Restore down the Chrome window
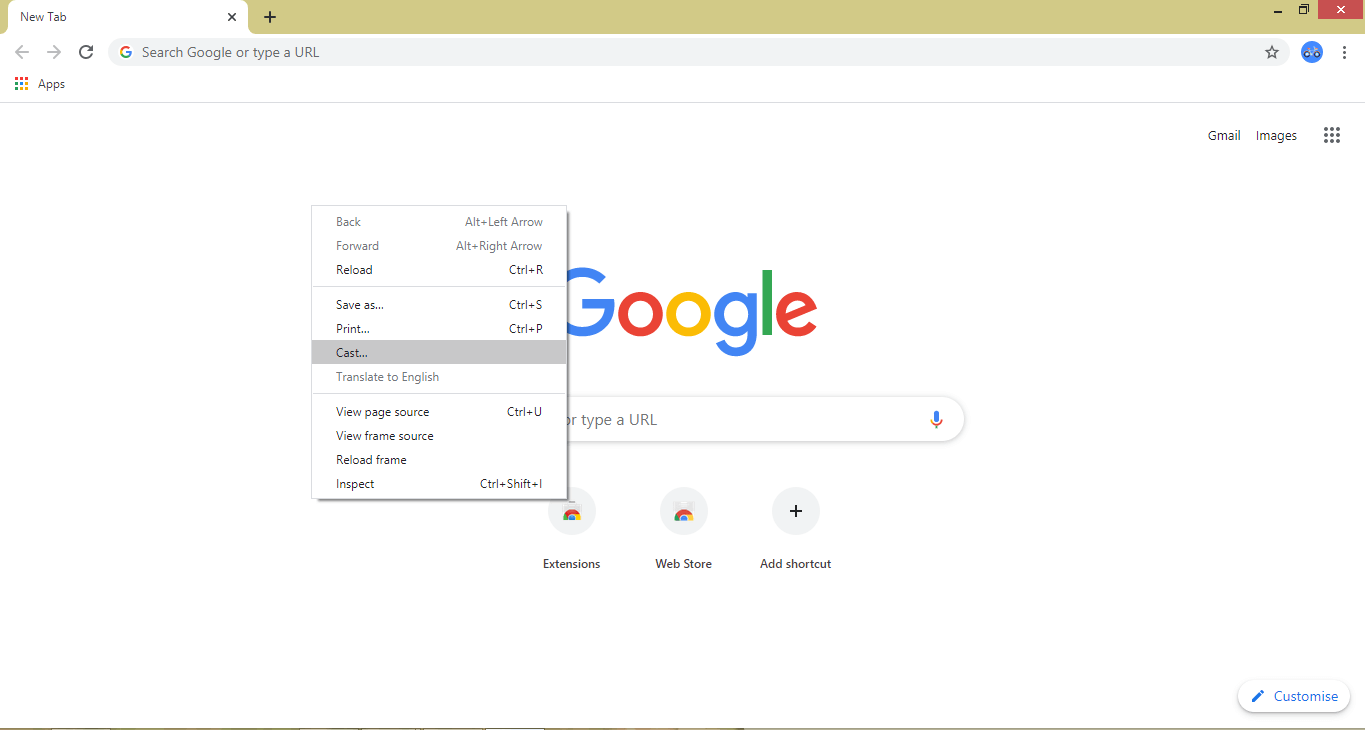Screen dimensions: 1365x730 [1304, 10]
